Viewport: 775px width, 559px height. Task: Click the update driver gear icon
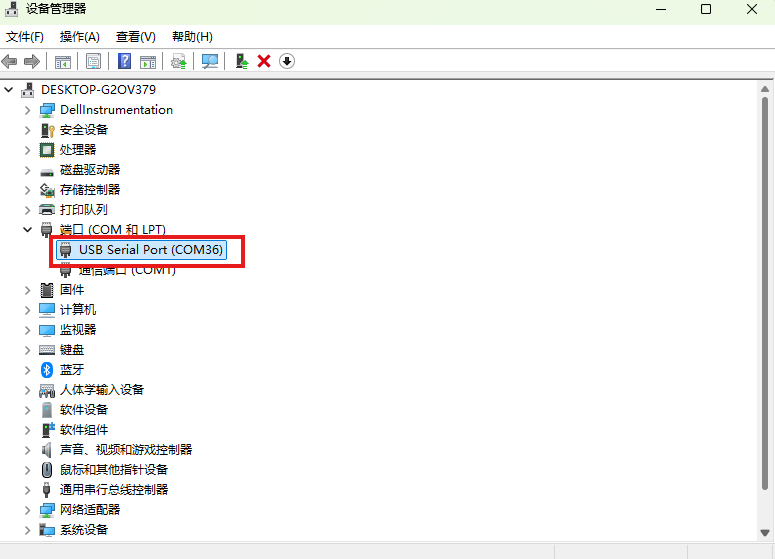179,61
